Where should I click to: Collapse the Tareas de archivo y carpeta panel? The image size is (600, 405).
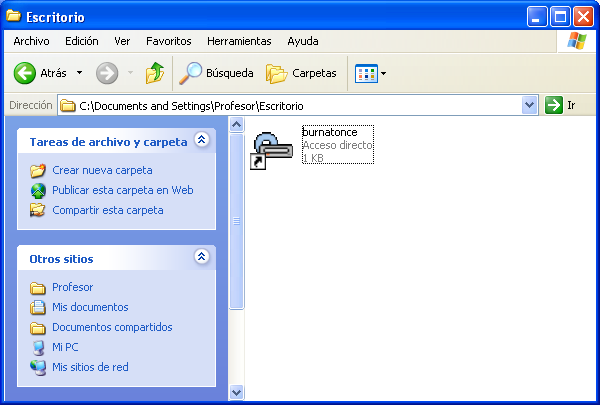pyautogui.click(x=202, y=141)
